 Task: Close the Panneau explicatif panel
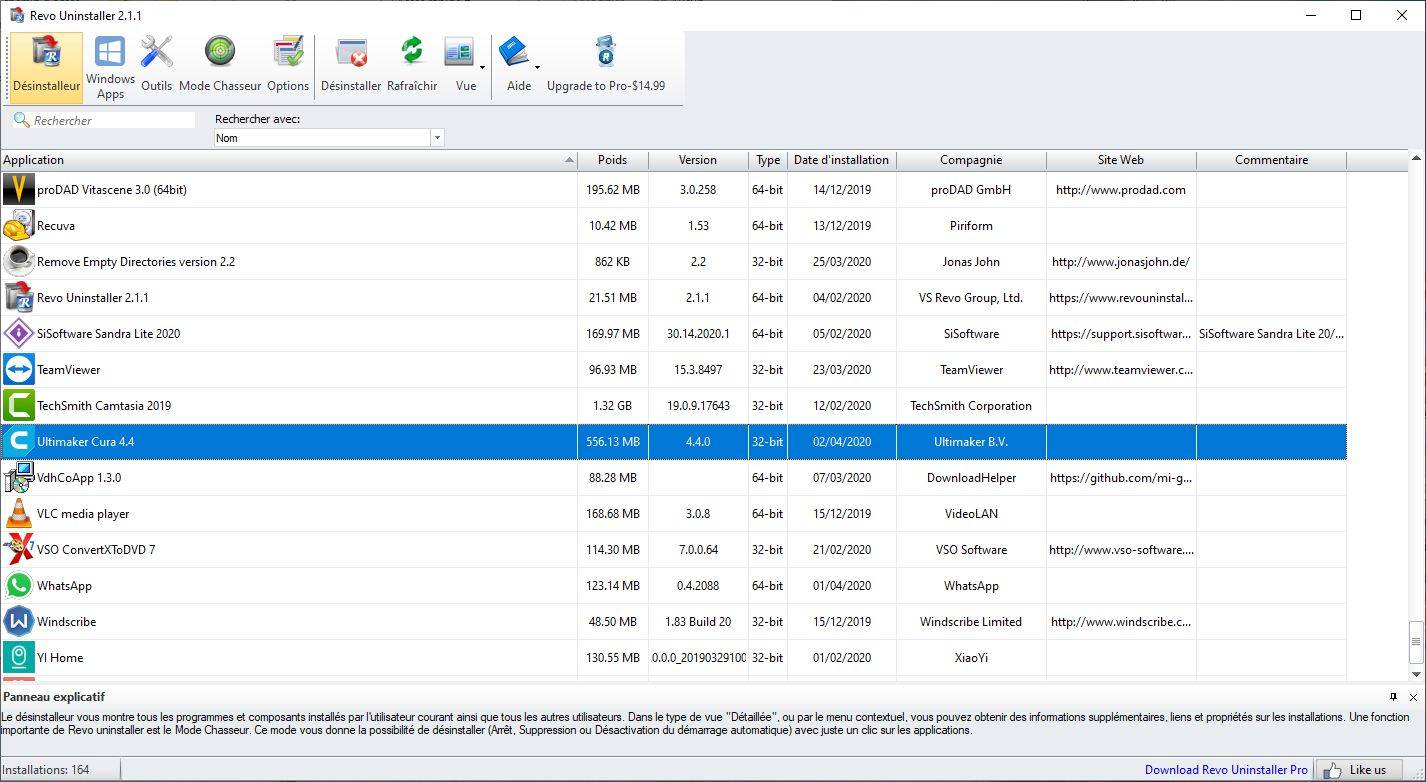pos(1413,697)
